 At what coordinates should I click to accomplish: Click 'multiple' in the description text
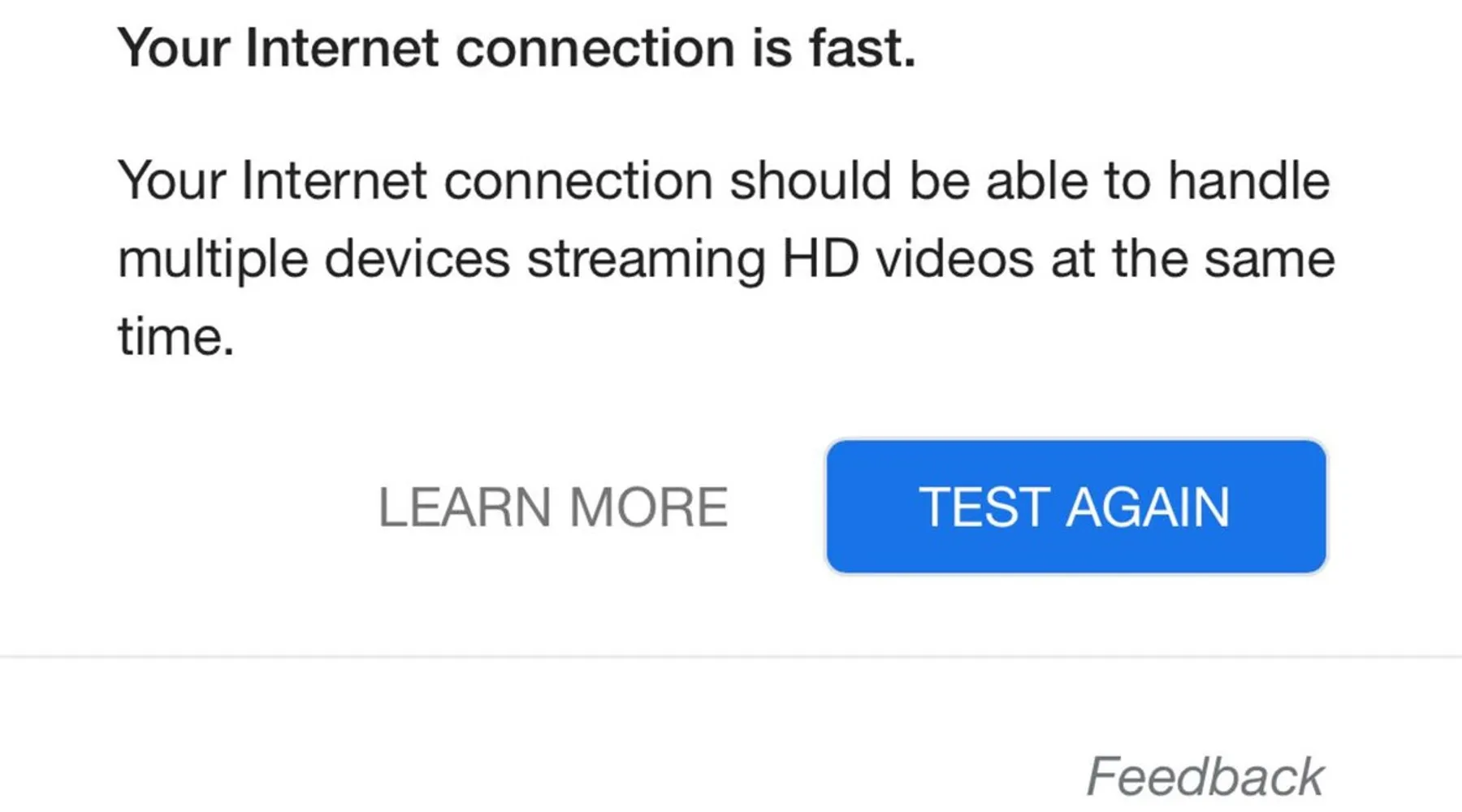click(x=213, y=260)
